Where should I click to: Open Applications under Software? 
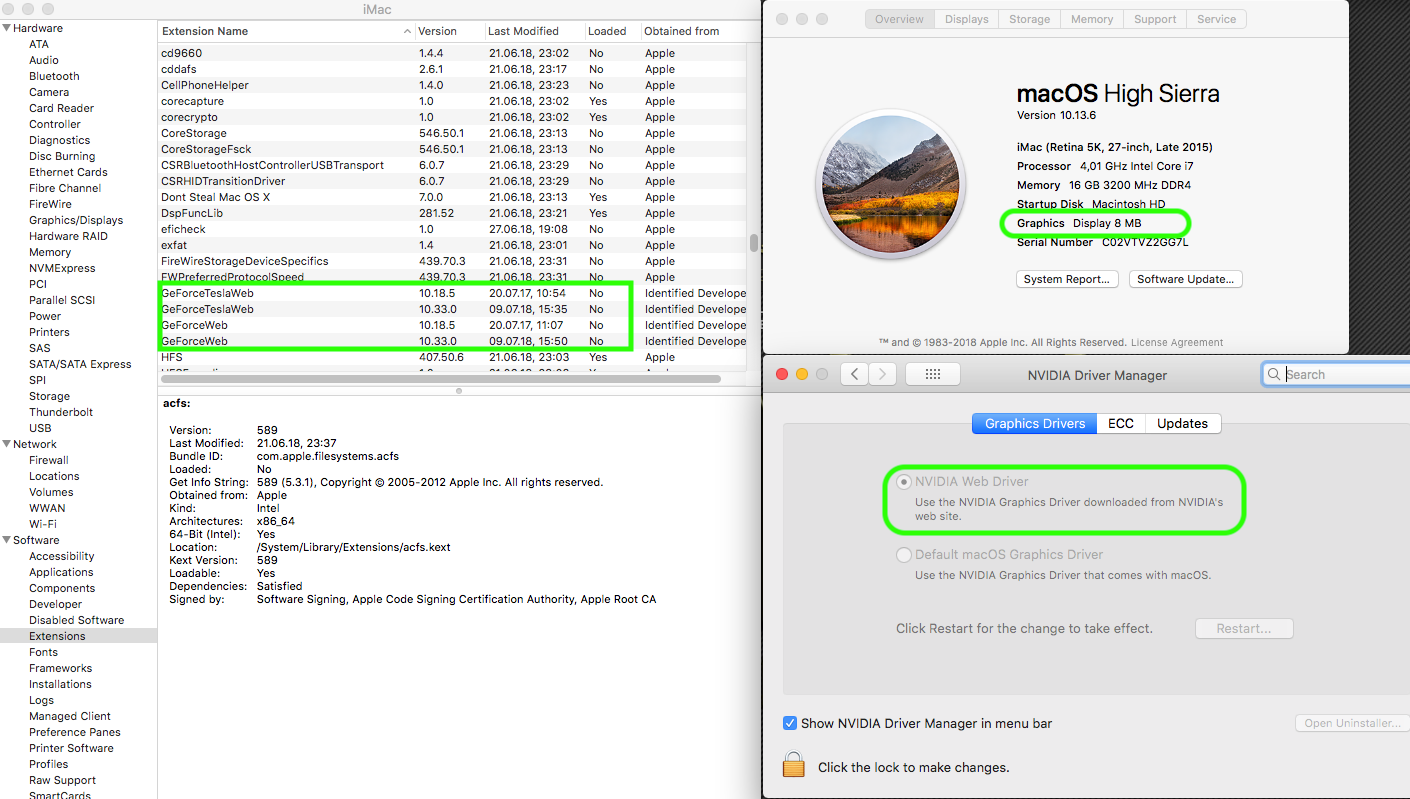pos(61,572)
